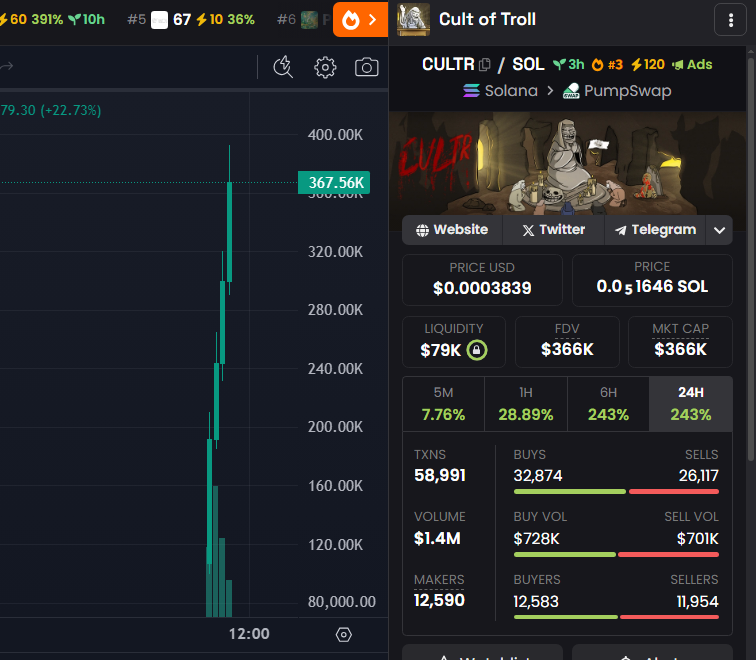Open the chart axis settings hexagon icon
Viewport: 756px width, 660px height.
344,634
